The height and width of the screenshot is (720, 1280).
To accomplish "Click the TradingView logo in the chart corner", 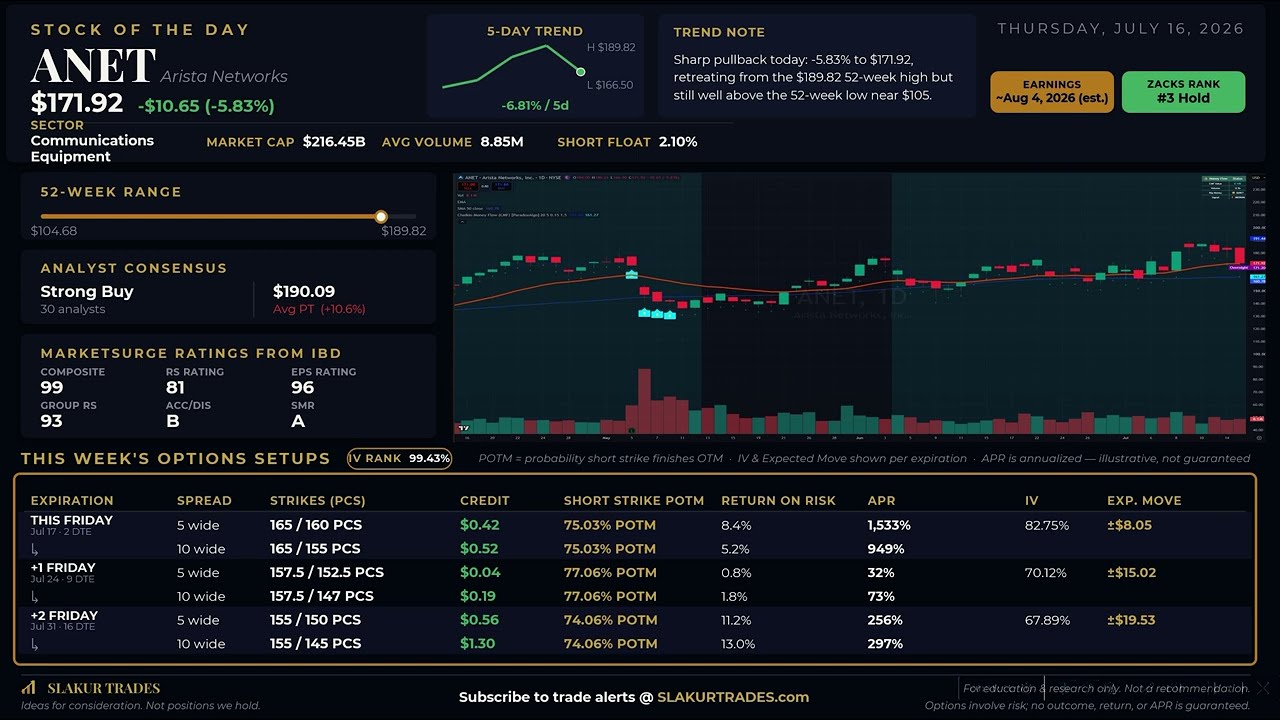I will tap(463, 429).
